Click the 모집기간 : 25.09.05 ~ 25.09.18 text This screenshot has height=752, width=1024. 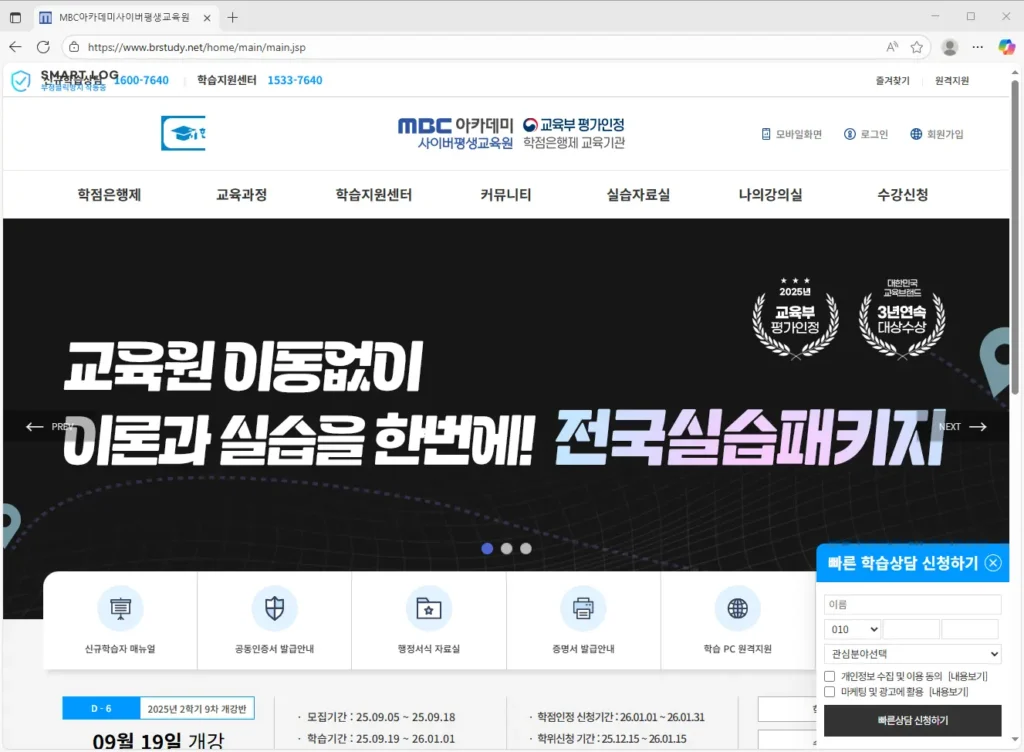point(381,717)
